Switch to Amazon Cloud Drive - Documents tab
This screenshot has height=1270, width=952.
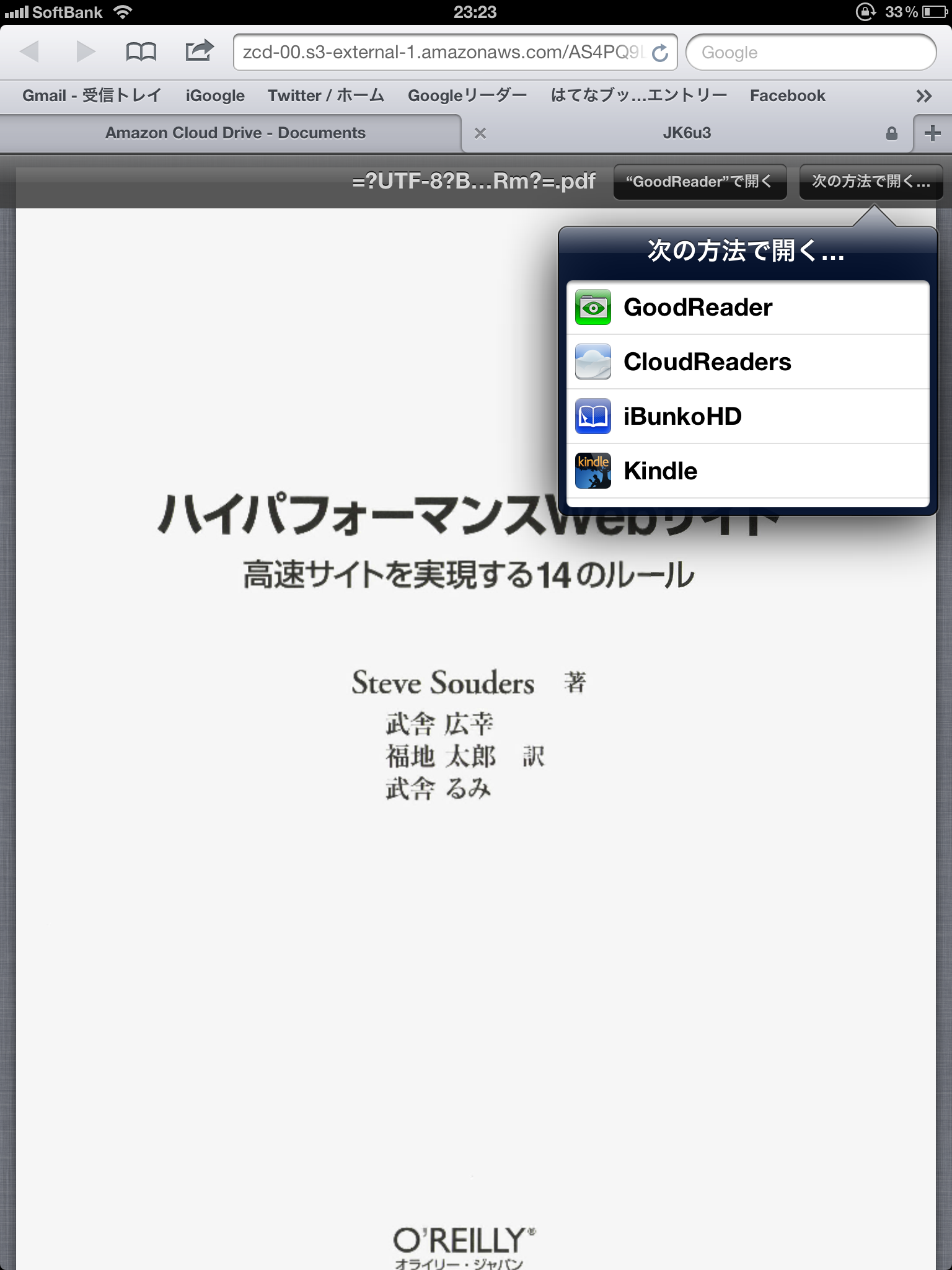(x=235, y=133)
